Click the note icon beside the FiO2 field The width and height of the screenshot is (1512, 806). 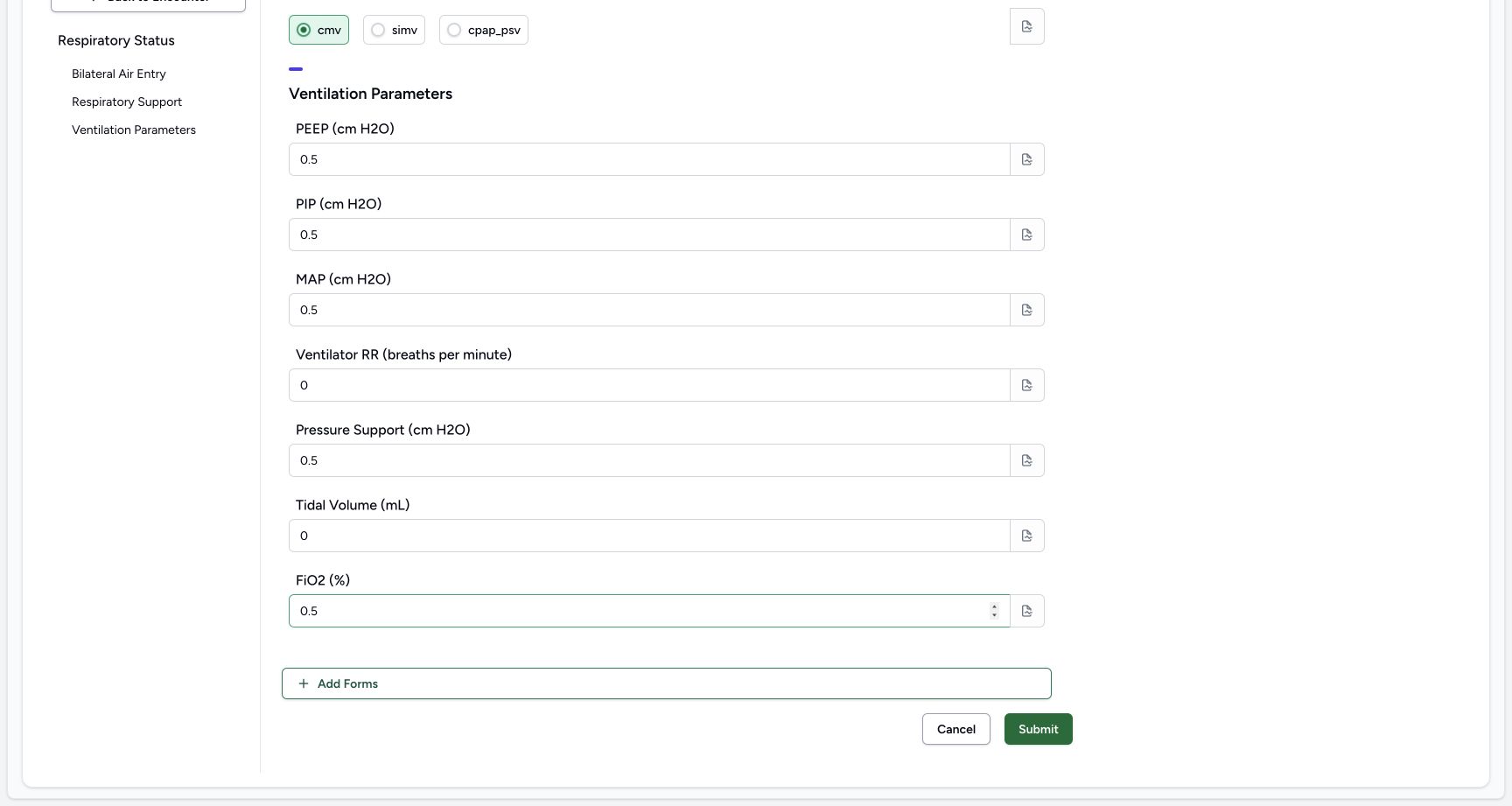[1027, 611]
